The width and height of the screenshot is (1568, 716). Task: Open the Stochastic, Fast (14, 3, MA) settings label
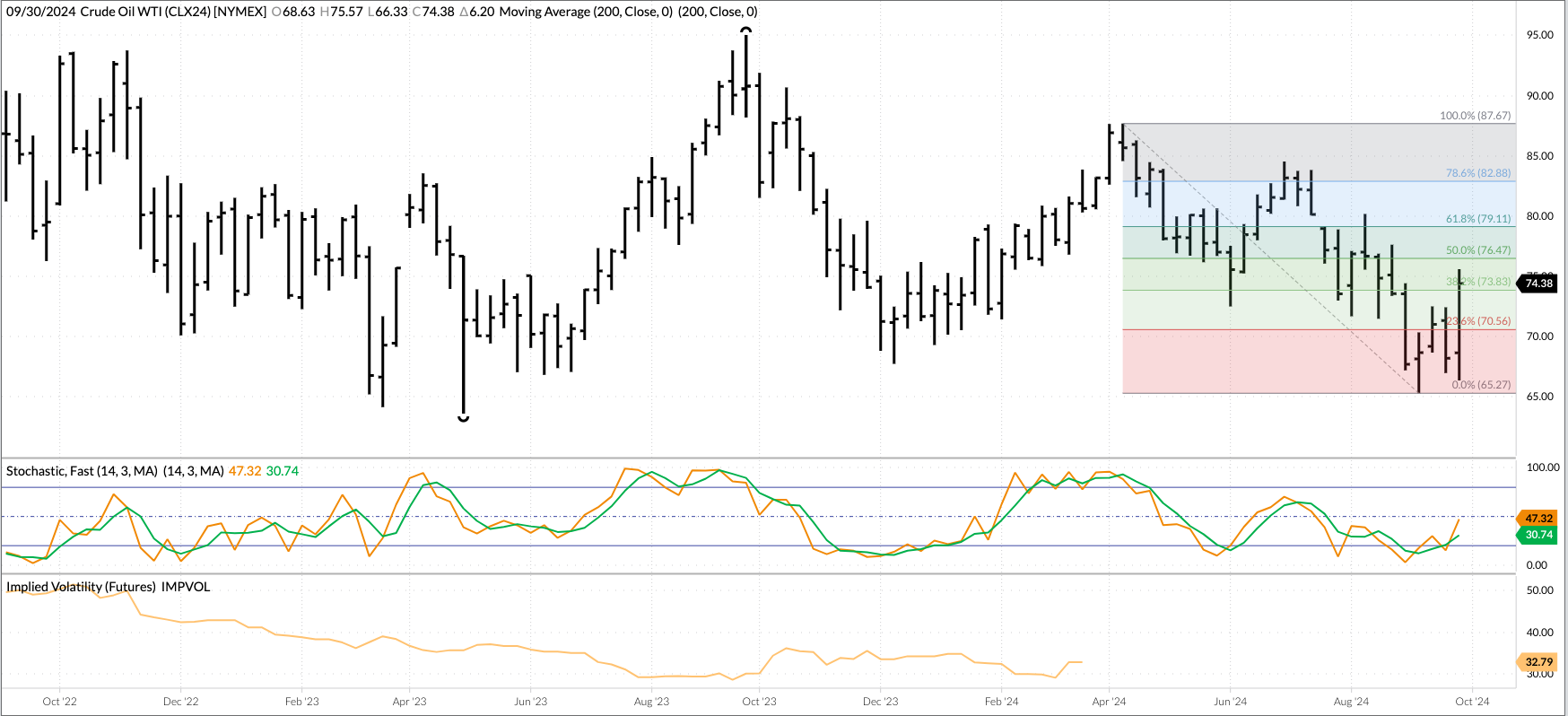[x=82, y=471]
